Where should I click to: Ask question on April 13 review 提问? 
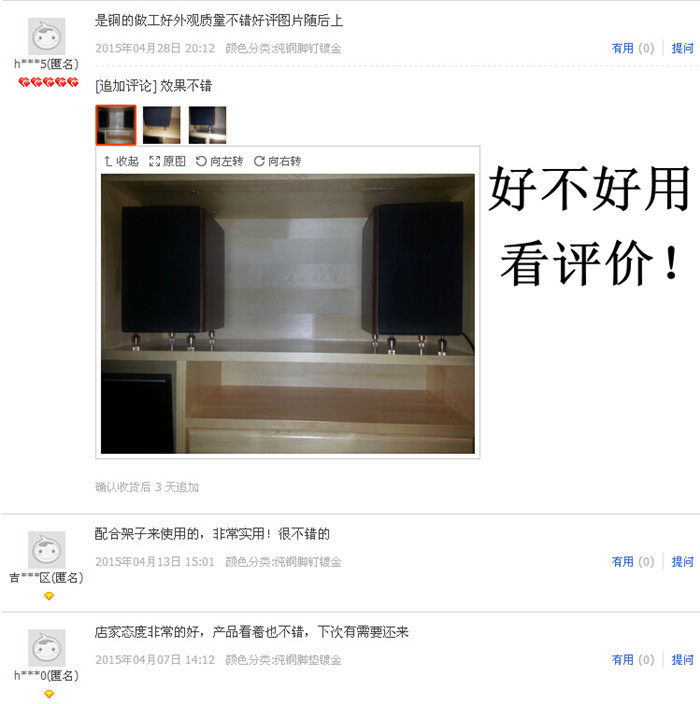pos(682,562)
